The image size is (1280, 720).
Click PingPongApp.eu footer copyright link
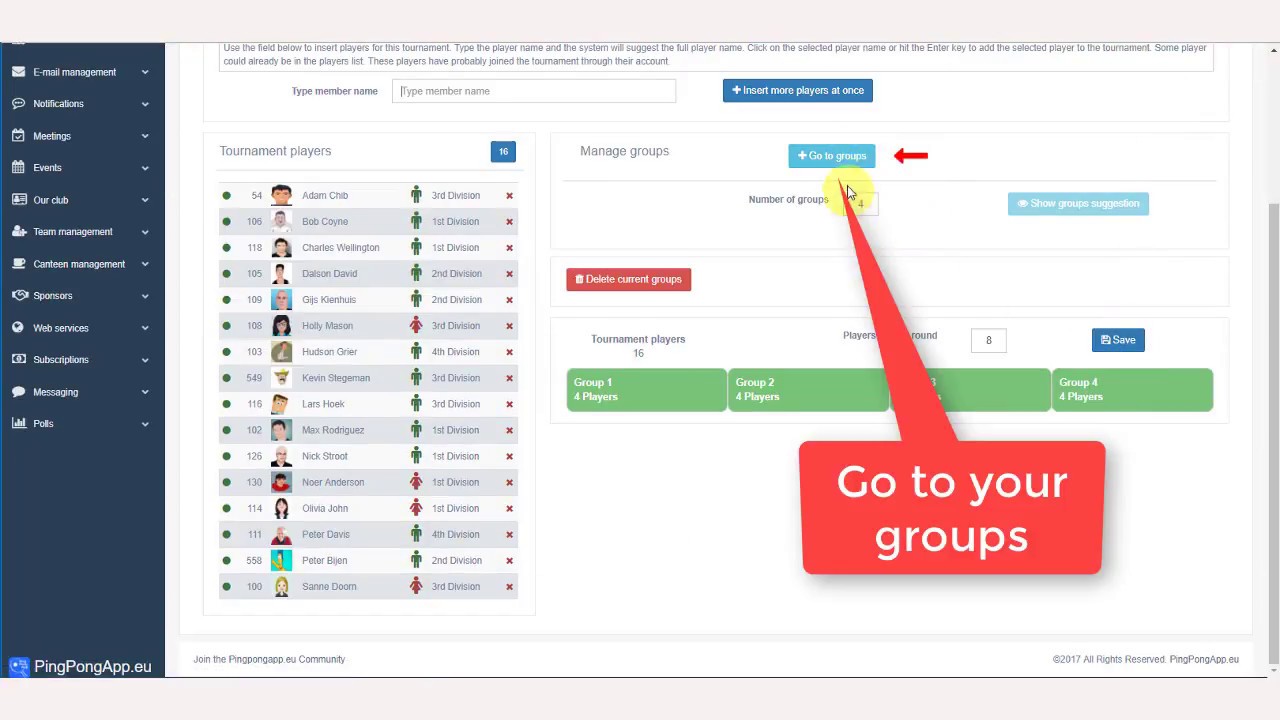pos(1204,660)
